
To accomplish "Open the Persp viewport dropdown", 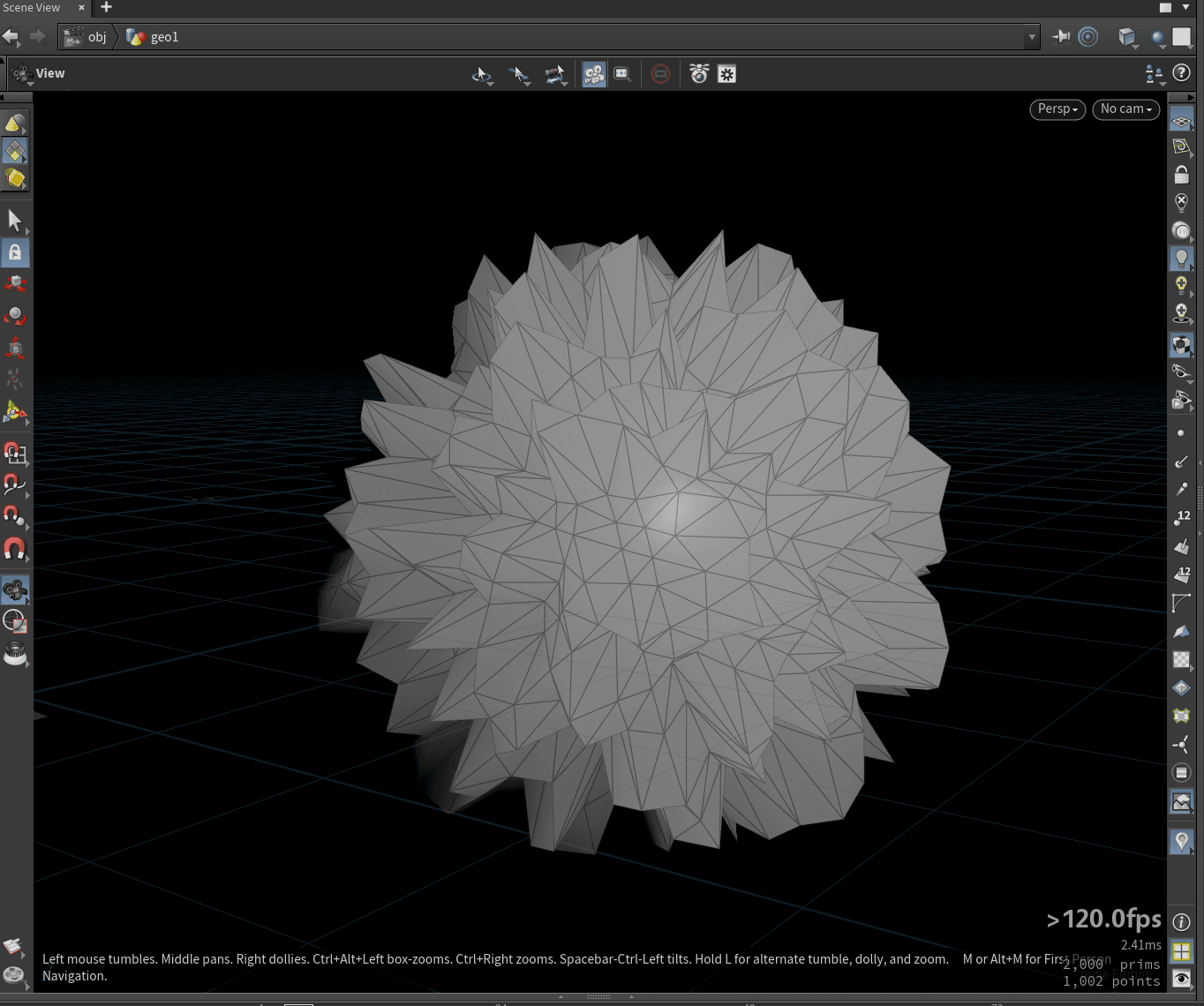I will [x=1057, y=109].
